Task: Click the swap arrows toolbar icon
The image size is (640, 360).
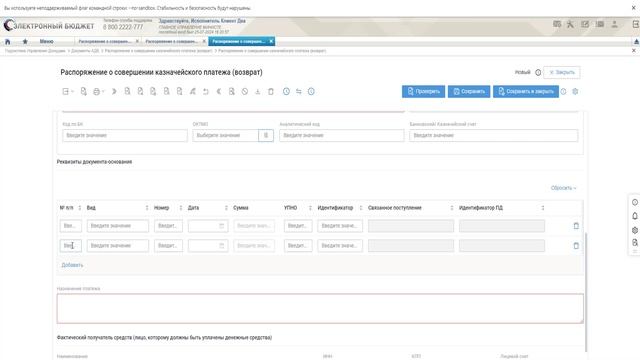Action: pyautogui.click(x=299, y=91)
